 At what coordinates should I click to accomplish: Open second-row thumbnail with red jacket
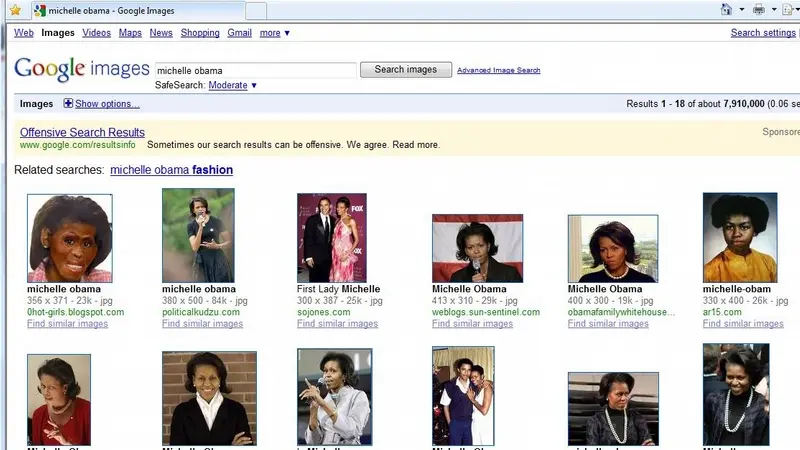(x=59, y=400)
